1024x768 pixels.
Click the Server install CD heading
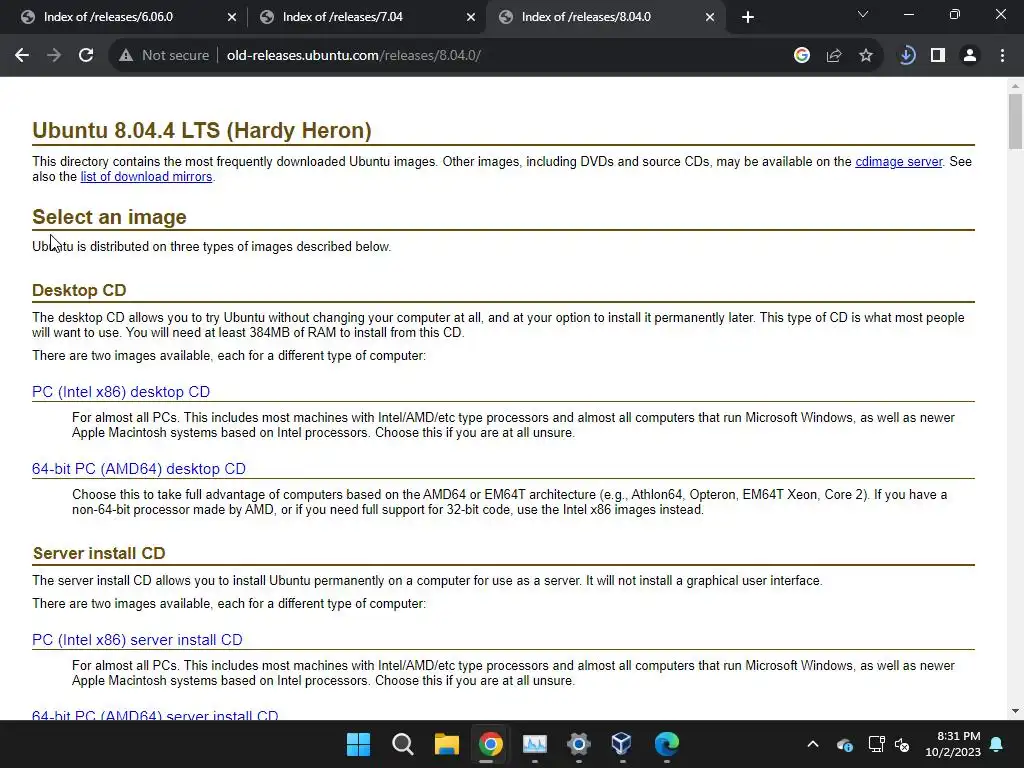99,553
